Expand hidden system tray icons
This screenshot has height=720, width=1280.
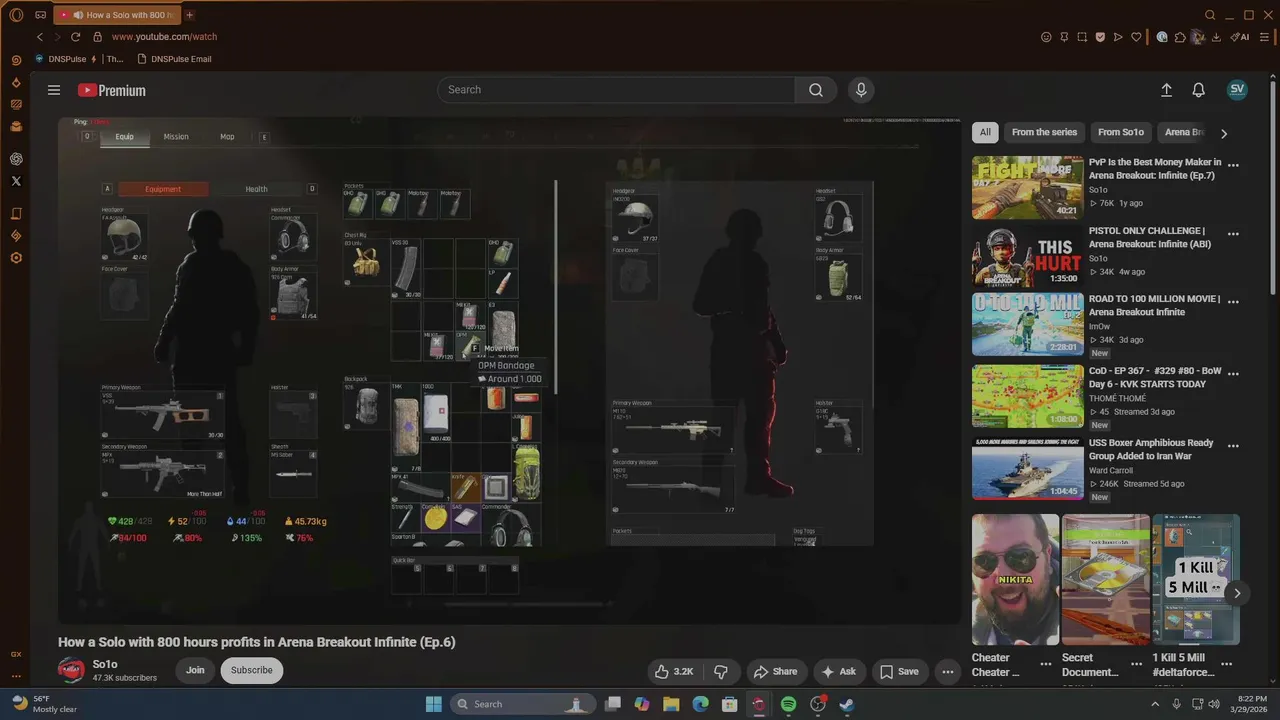pyautogui.click(x=1156, y=704)
